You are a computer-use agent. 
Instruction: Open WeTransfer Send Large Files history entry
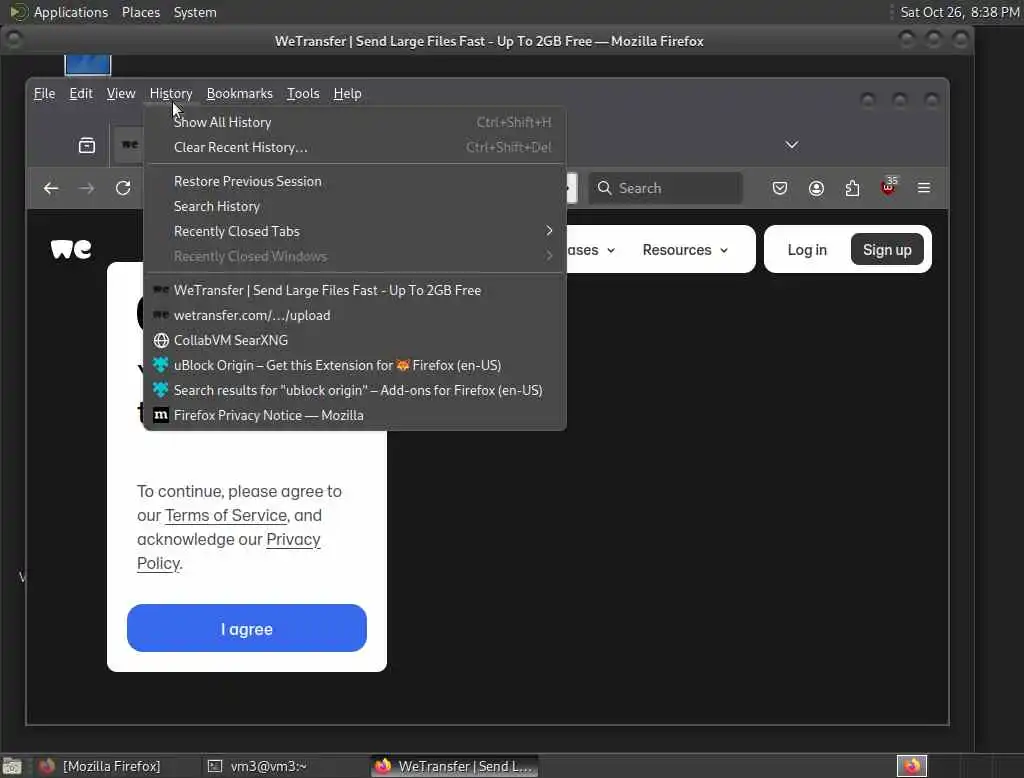355,290
